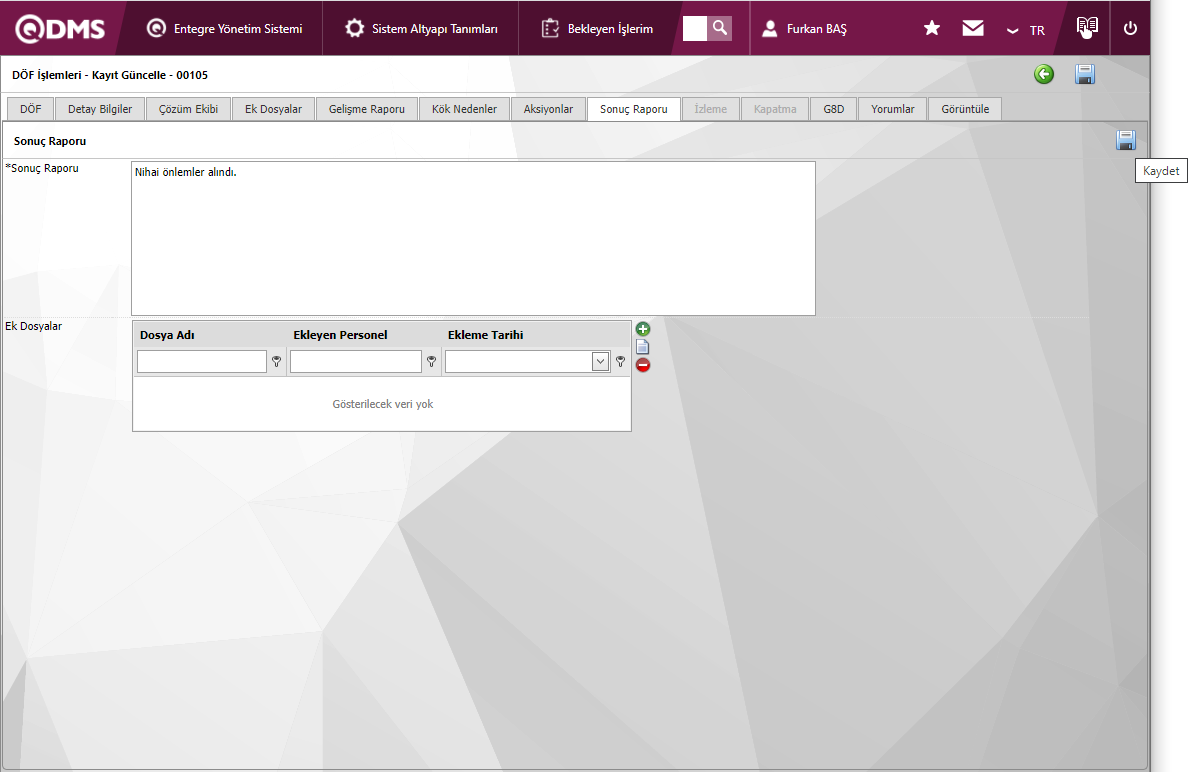
Task: Remove file with red minus icon
Action: click(x=643, y=365)
